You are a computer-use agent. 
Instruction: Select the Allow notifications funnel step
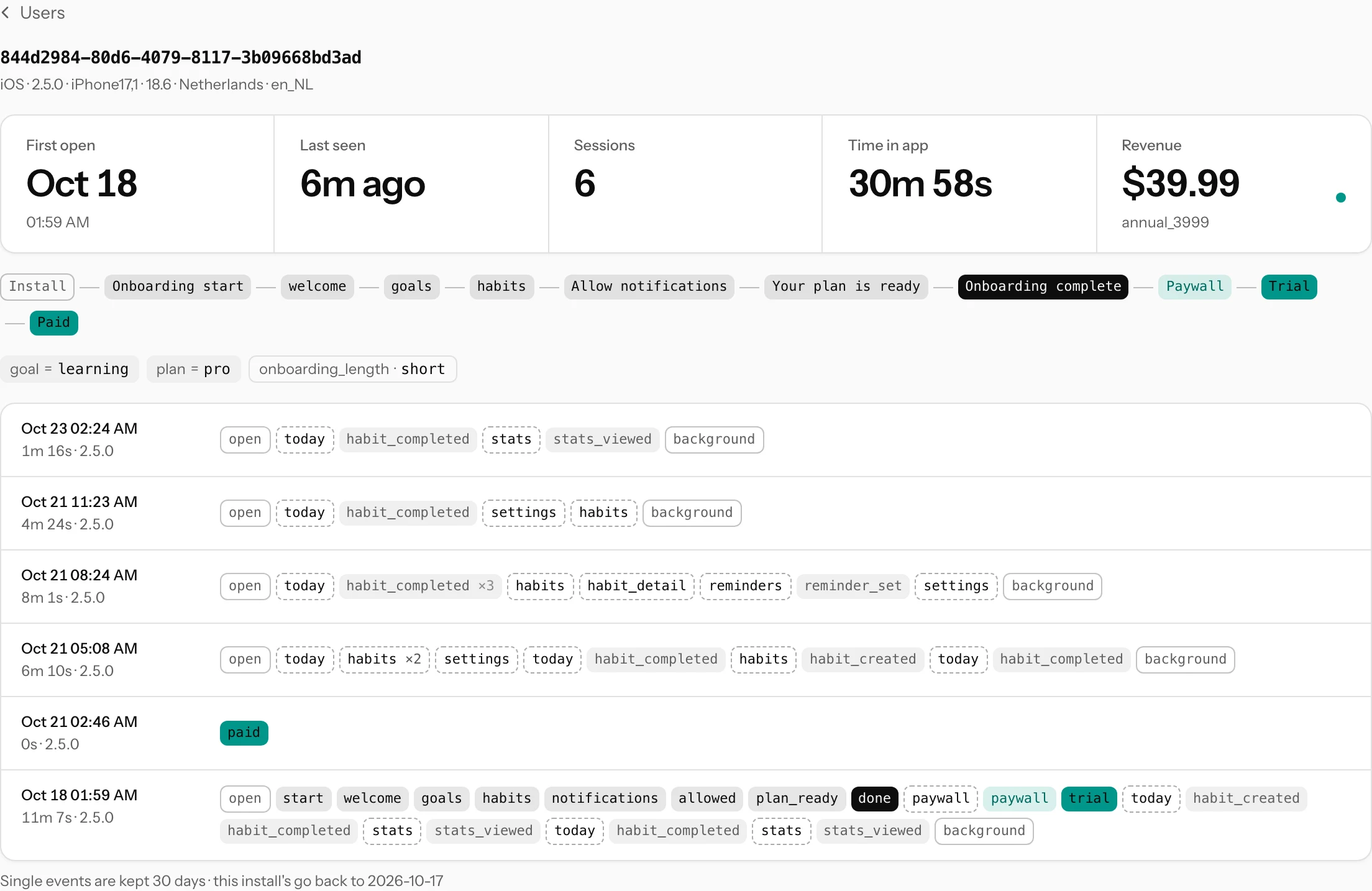(x=649, y=286)
